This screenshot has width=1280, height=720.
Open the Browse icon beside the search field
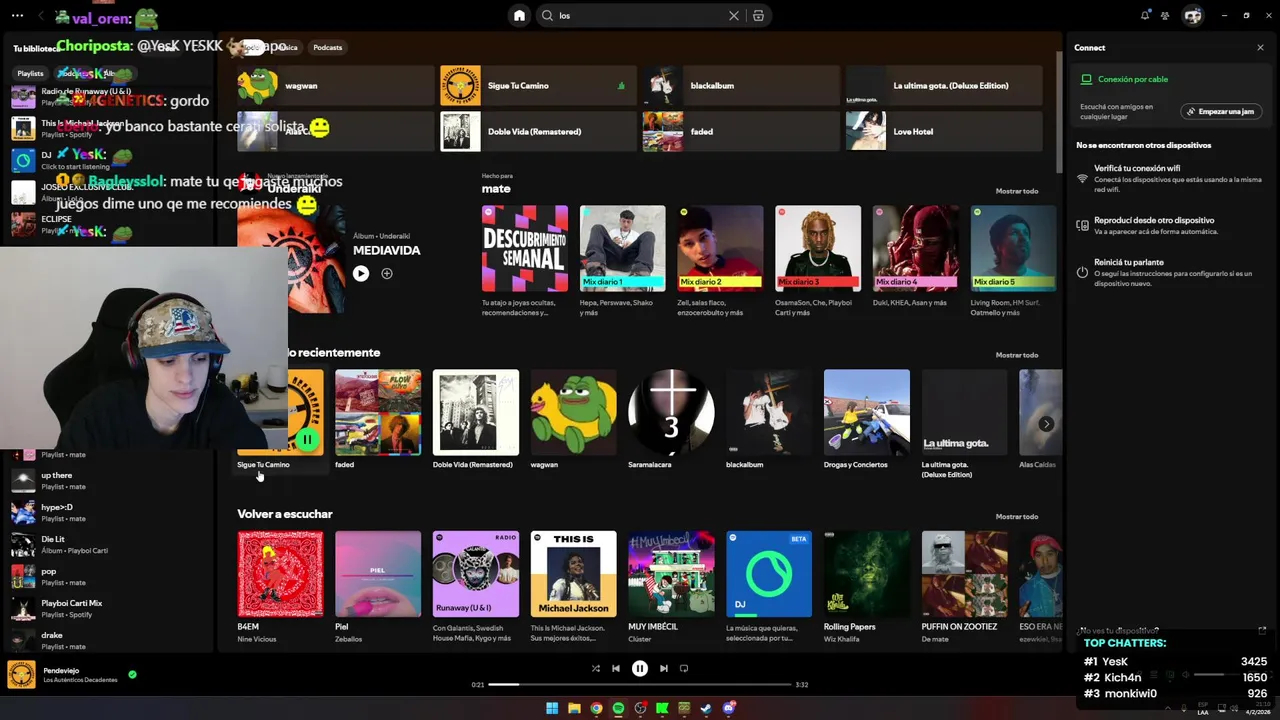click(758, 15)
